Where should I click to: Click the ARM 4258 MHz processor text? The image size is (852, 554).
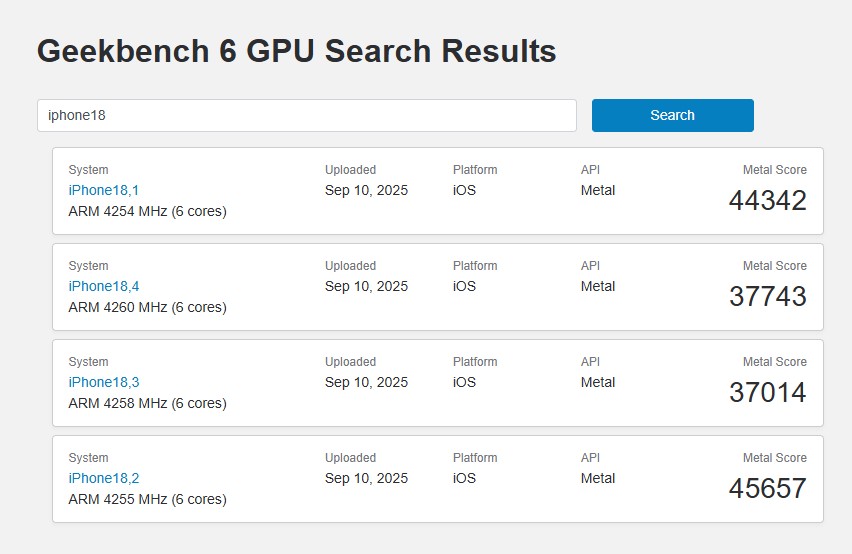click(x=147, y=403)
